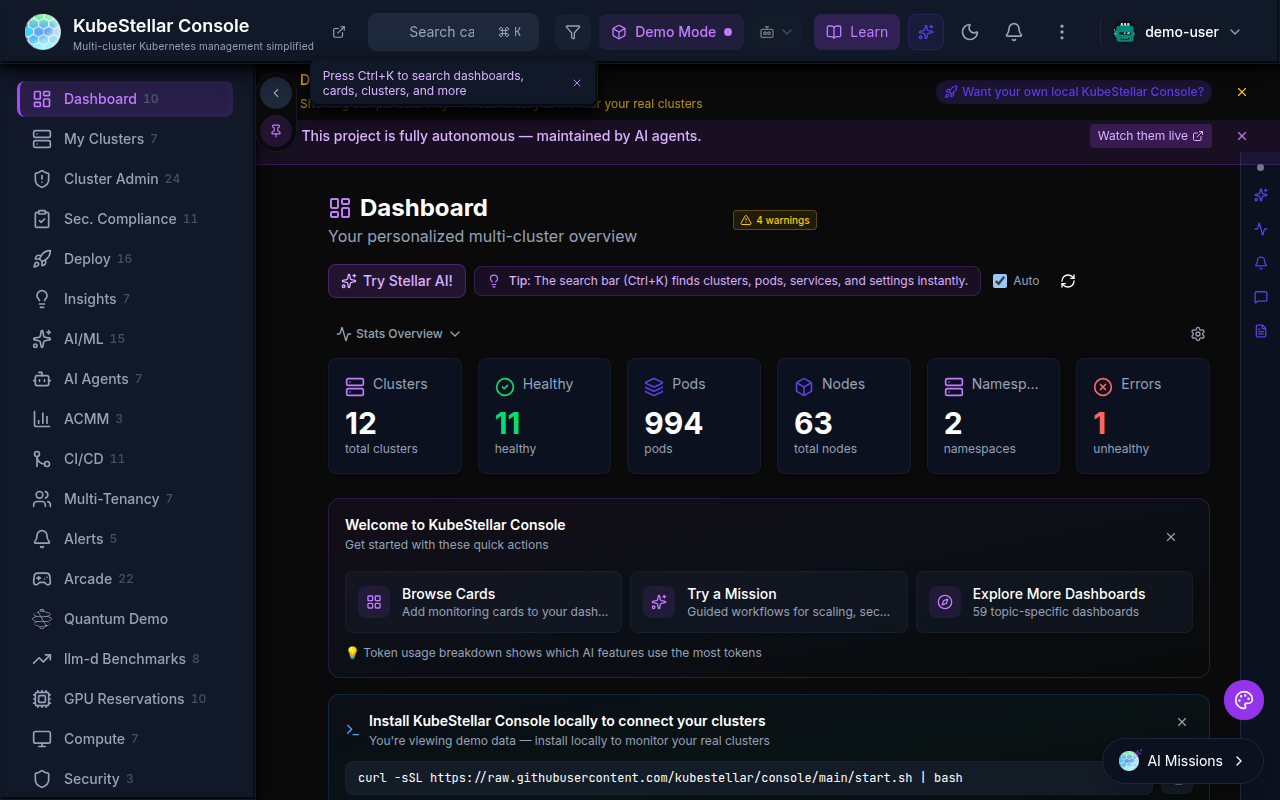This screenshot has height=800, width=1280.
Task: Open the Browse Cards quick action
Action: pyautogui.click(x=483, y=602)
